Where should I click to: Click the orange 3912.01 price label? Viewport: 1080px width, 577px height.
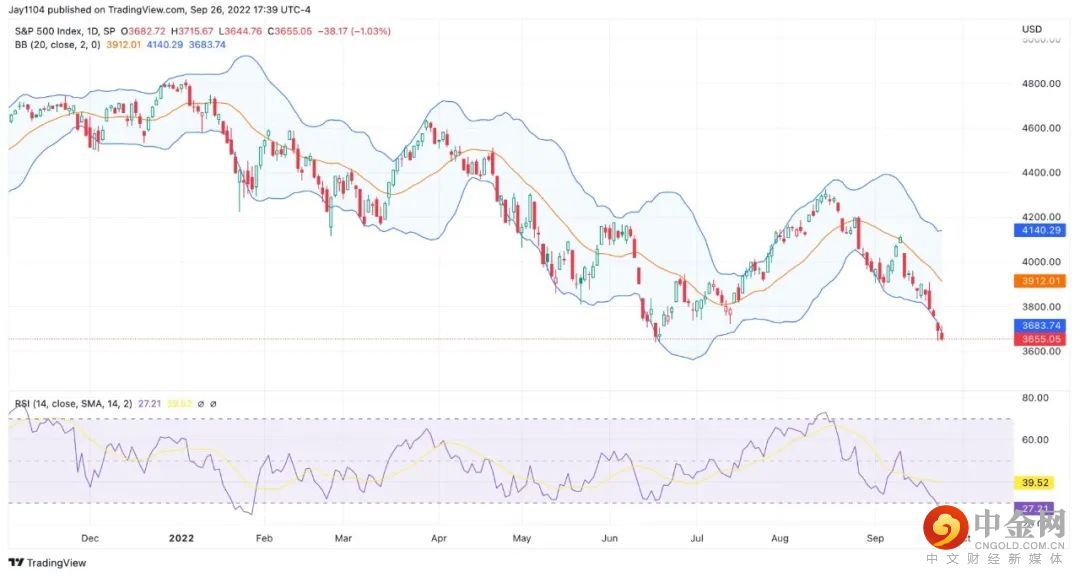(1041, 281)
